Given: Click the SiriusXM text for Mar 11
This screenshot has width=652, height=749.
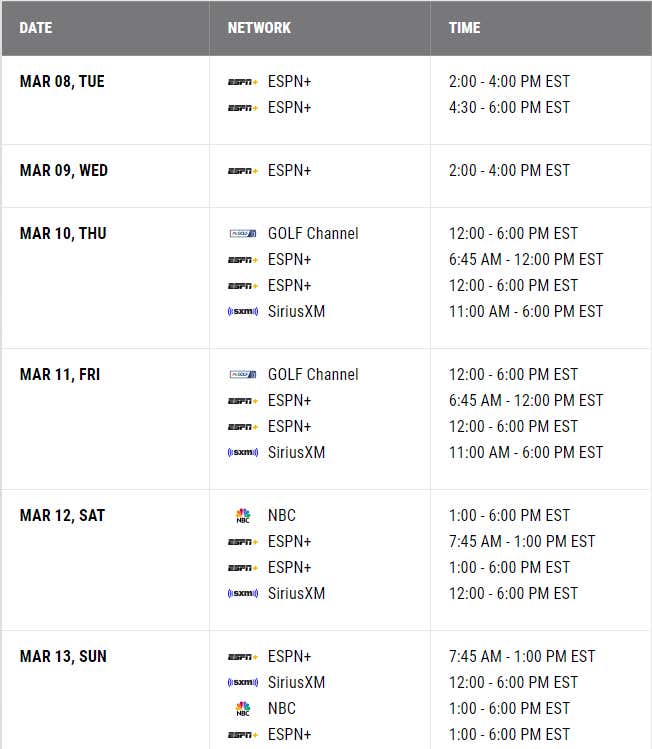Looking at the screenshot, I should [296, 452].
